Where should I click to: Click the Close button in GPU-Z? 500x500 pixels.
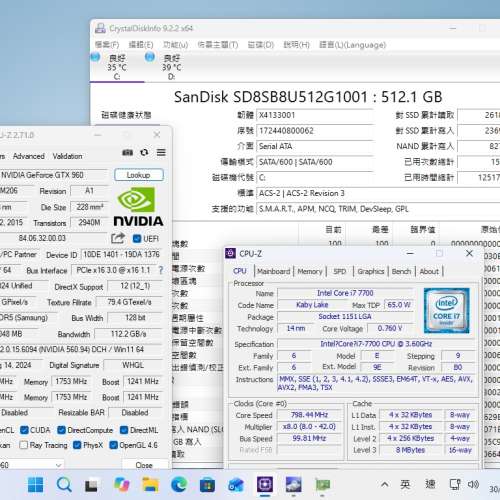coord(144,465)
